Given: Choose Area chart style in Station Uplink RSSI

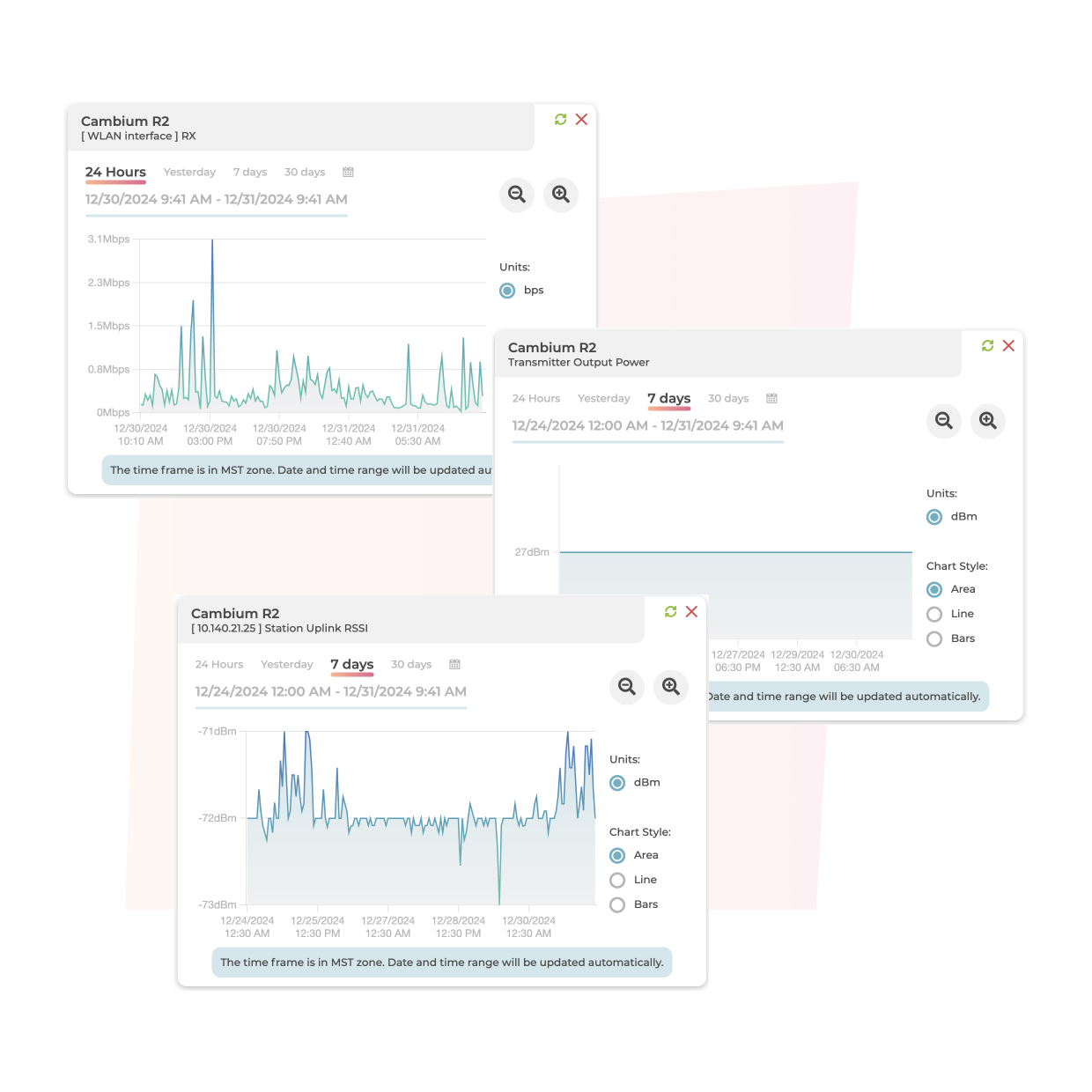Looking at the screenshot, I should coord(617,855).
